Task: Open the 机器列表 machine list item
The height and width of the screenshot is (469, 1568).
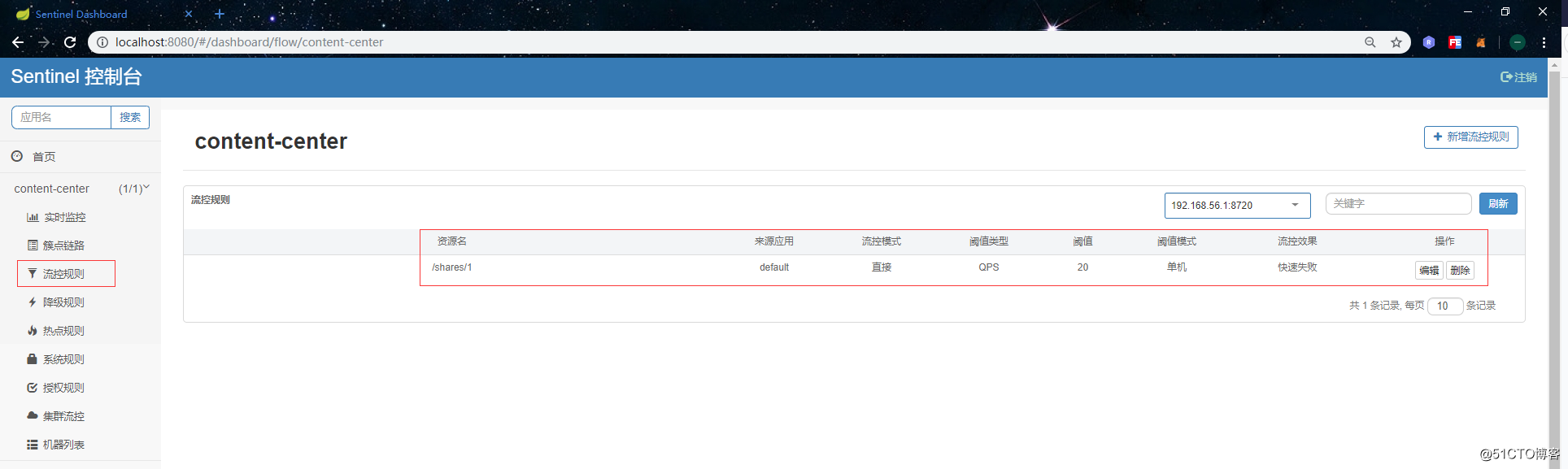Action: coord(63,445)
